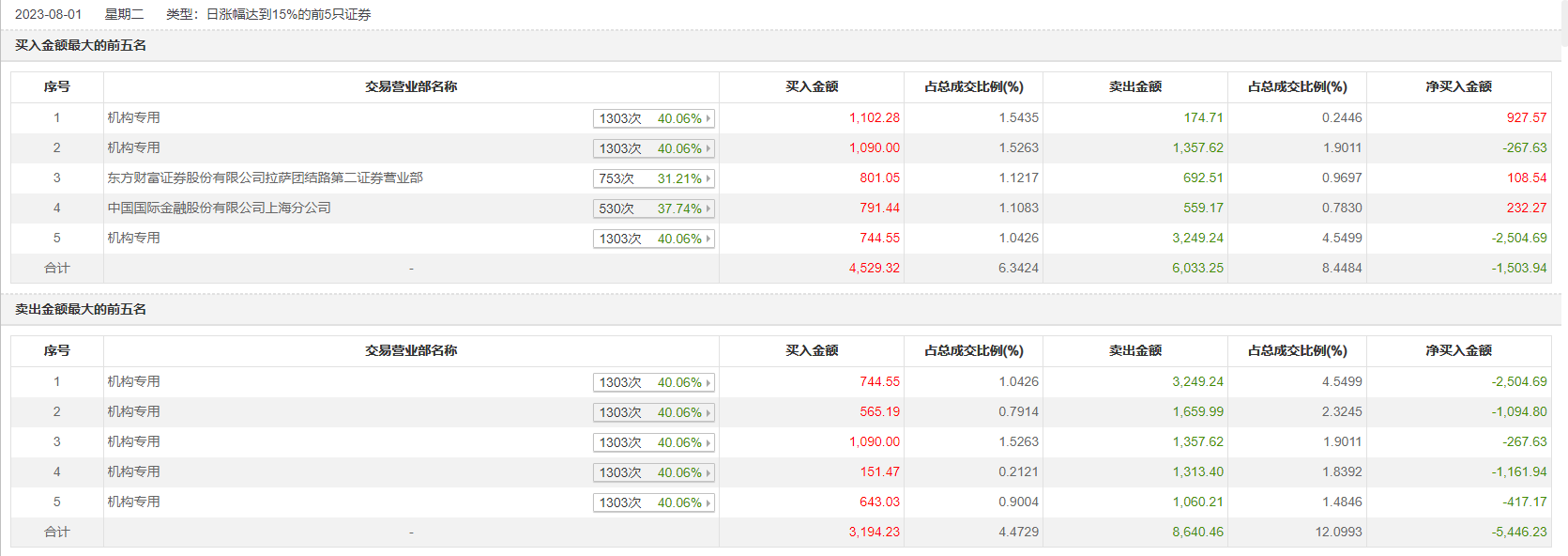Open 机构专用 in sell-table row 5

pyautogui.click(x=133, y=502)
